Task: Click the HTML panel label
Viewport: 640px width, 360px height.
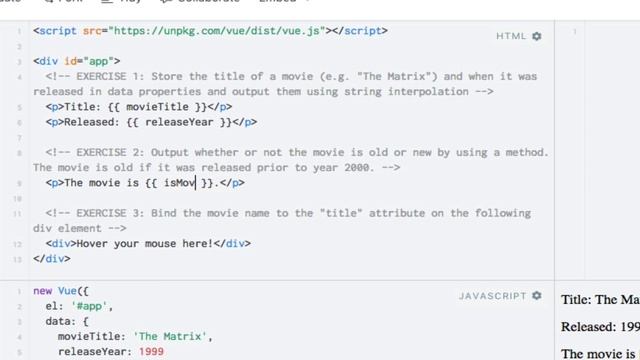Action: [x=511, y=36]
